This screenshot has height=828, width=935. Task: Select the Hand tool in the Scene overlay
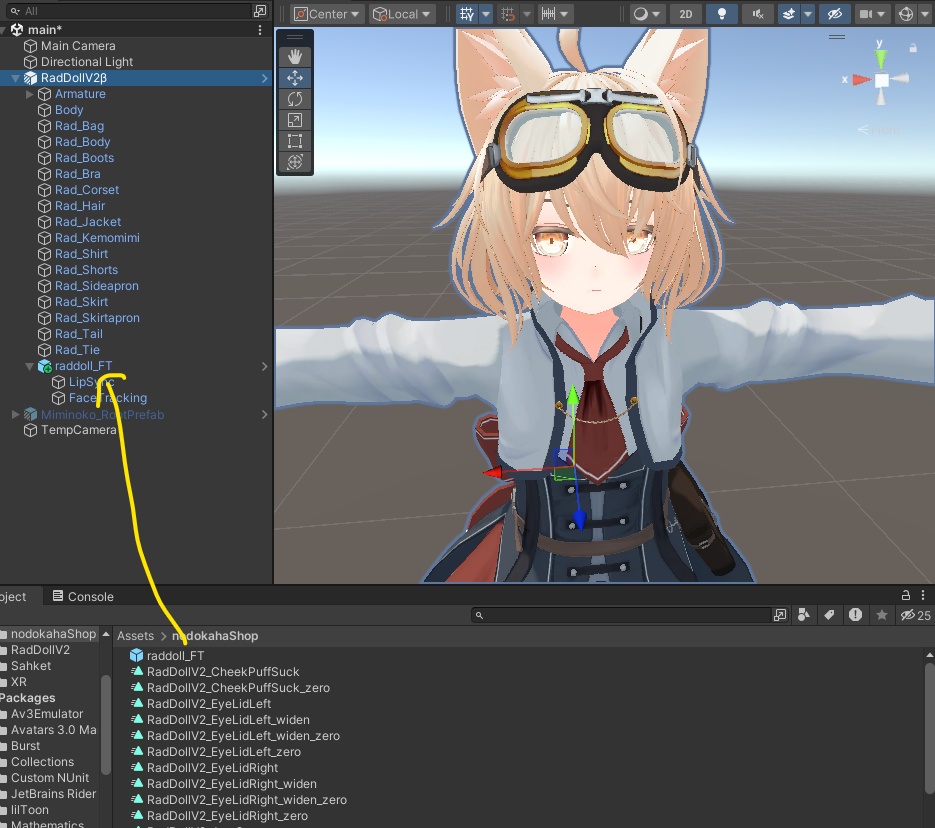(x=294, y=57)
